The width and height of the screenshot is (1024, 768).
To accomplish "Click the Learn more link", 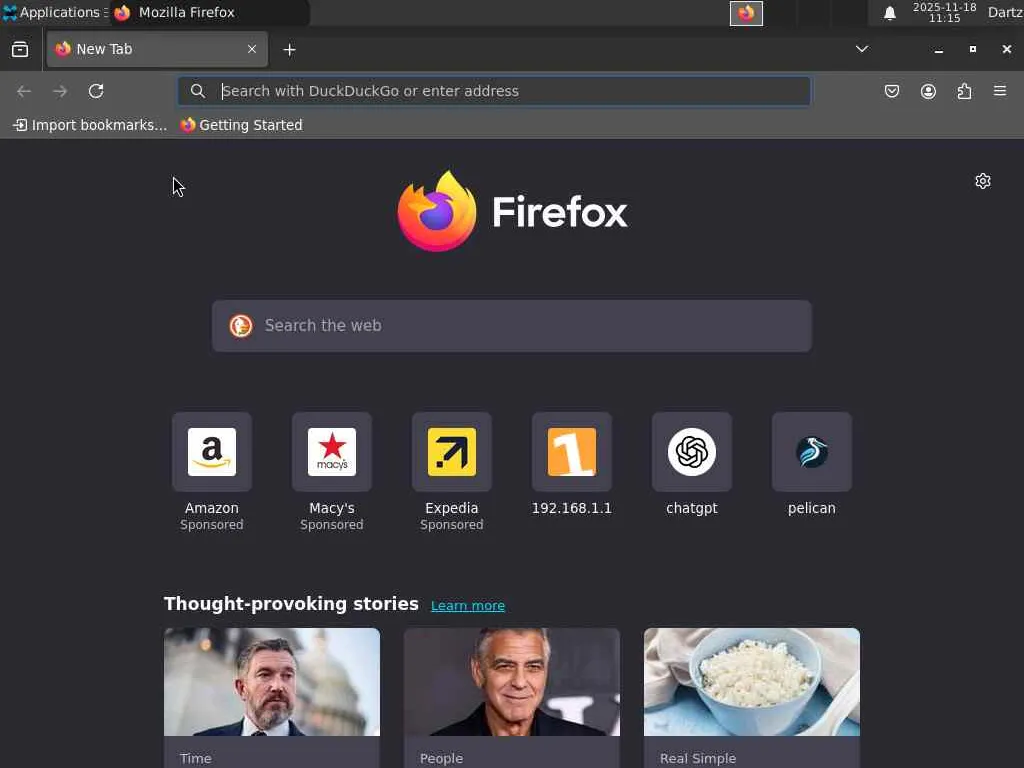I will coord(468,606).
